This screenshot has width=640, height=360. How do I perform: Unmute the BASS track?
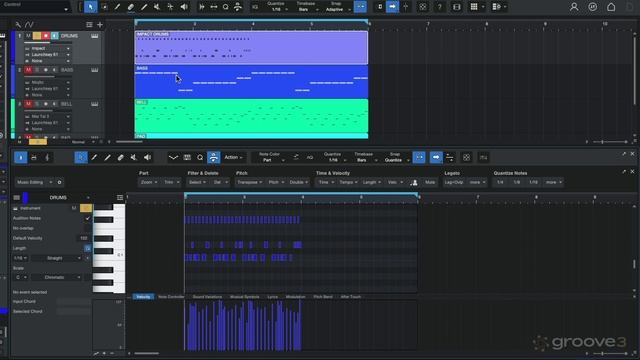pyautogui.click(x=28, y=70)
